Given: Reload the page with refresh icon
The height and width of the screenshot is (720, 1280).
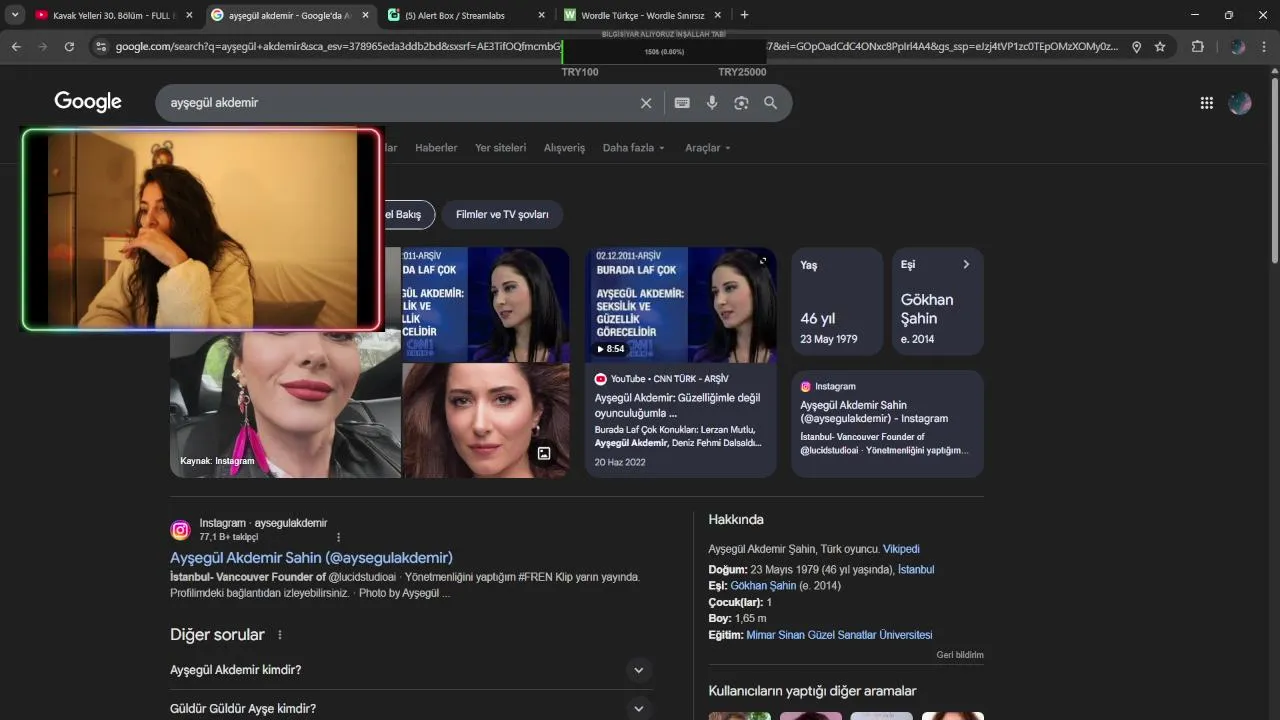Looking at the screenshot, I should click(x=69, y=47).
